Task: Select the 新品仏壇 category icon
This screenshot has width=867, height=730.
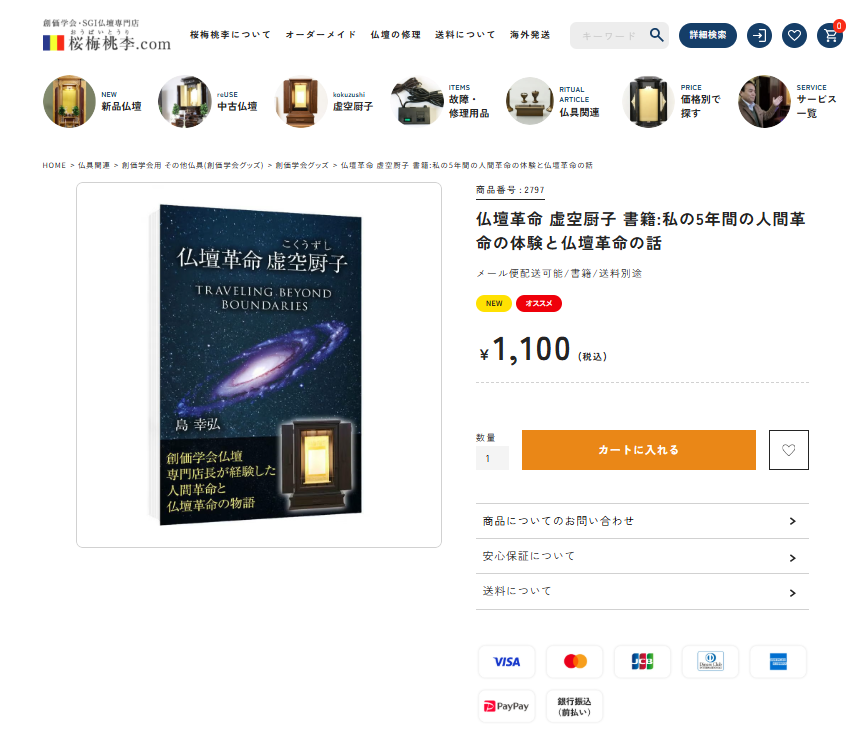Action: [69, 102]
